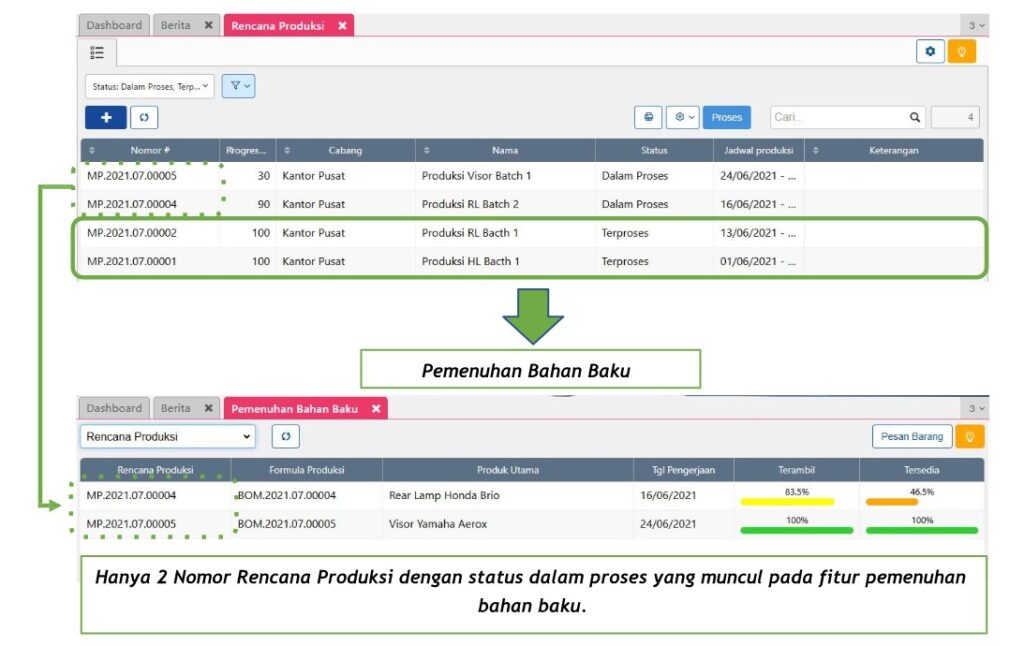Close the lower Berita tab
1024x646 pixels.
[208, 408]
